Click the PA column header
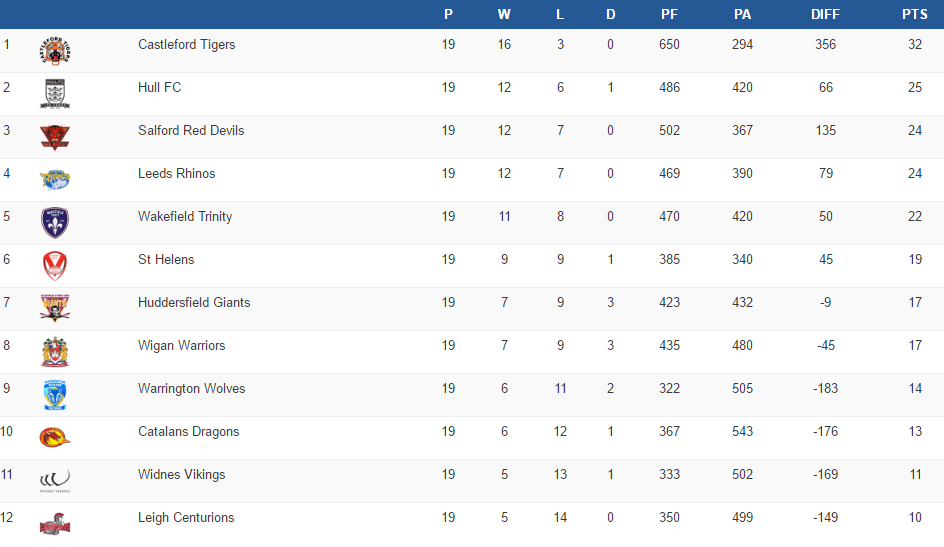 coord(742,14)
